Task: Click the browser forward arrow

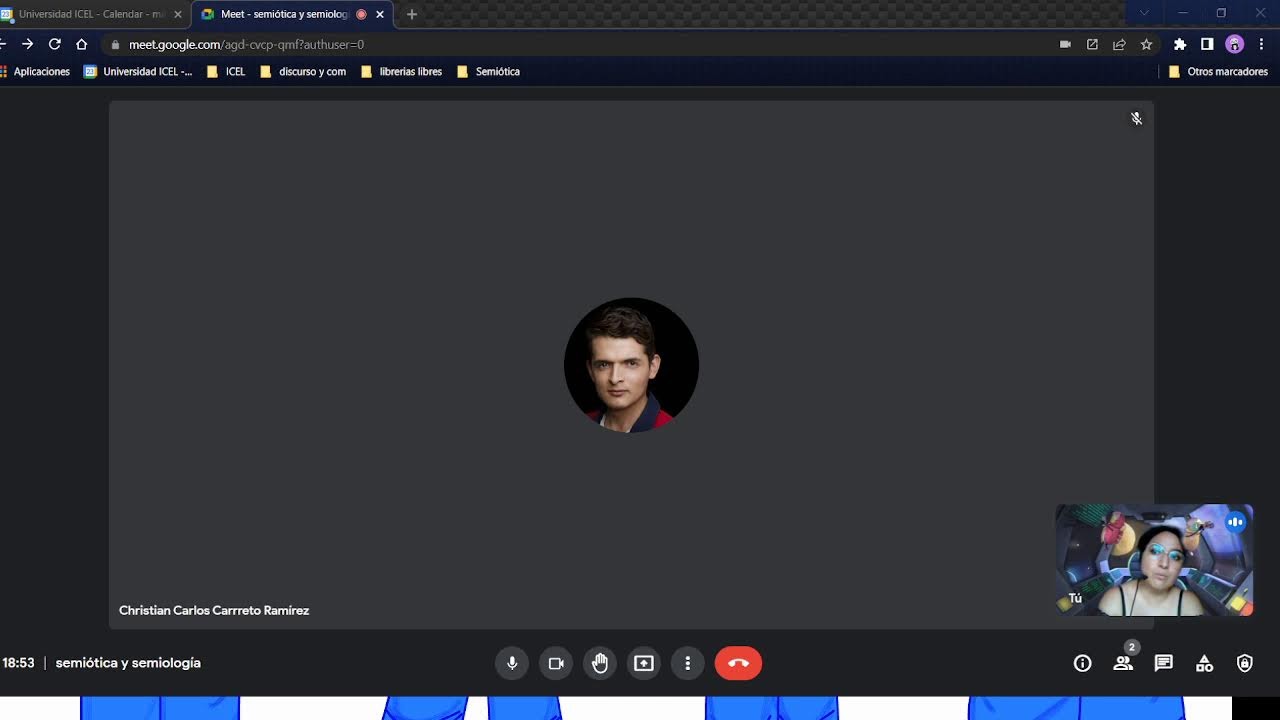Action: 27,44
